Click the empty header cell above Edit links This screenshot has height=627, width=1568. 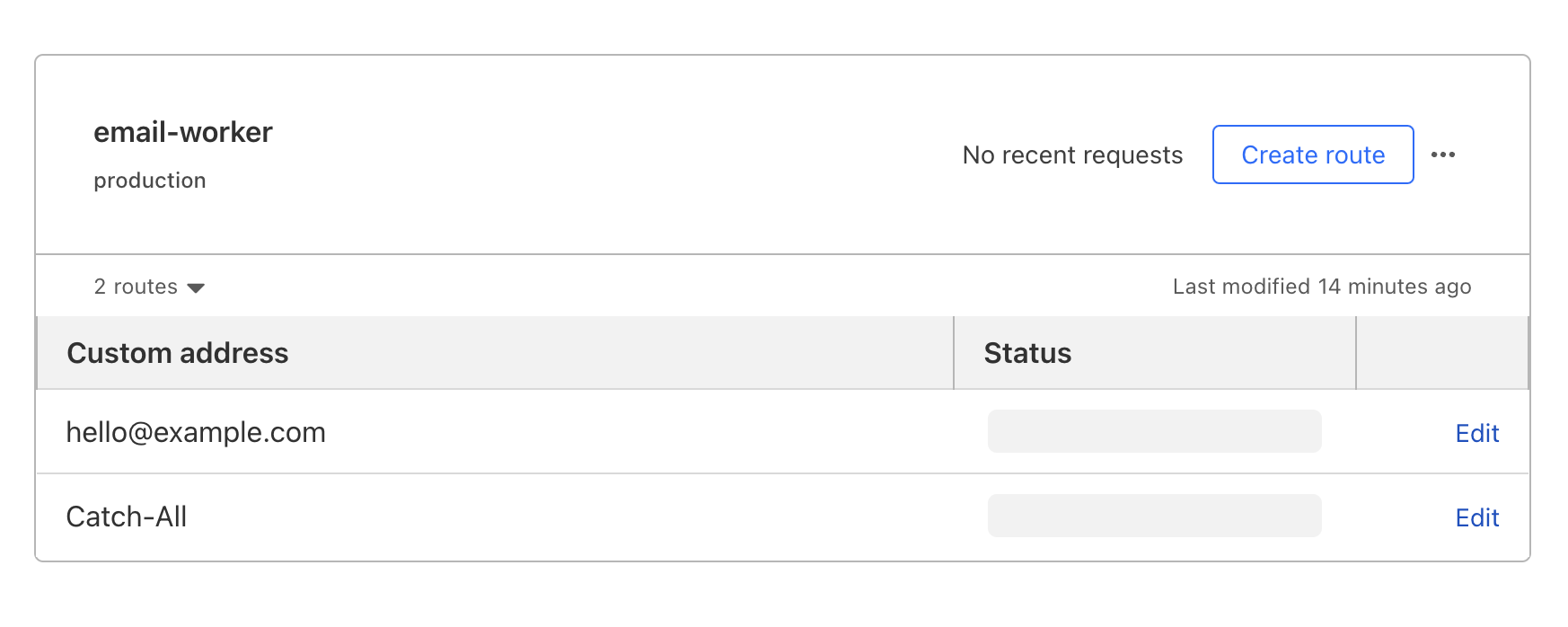pyautogui.click(x=1441, y=353)
